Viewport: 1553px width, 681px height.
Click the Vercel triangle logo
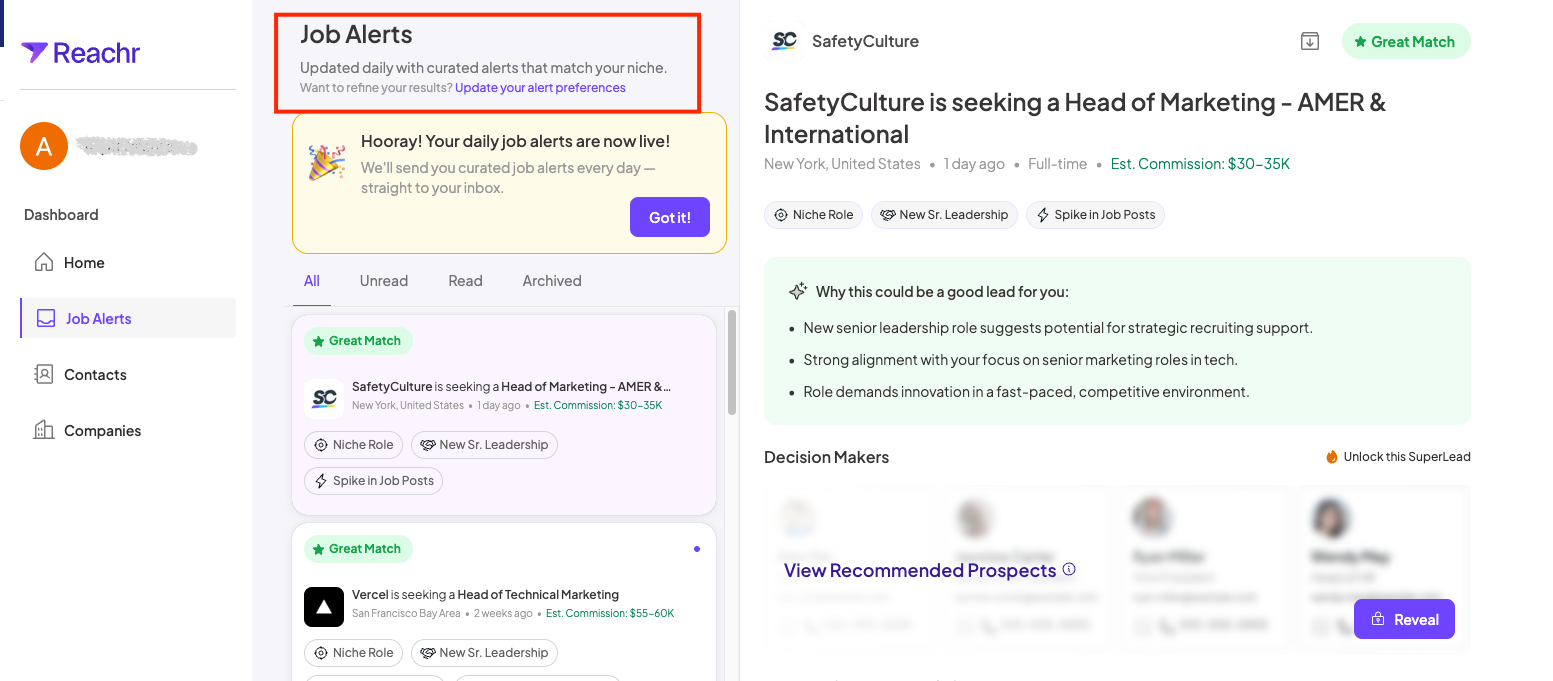324,606
